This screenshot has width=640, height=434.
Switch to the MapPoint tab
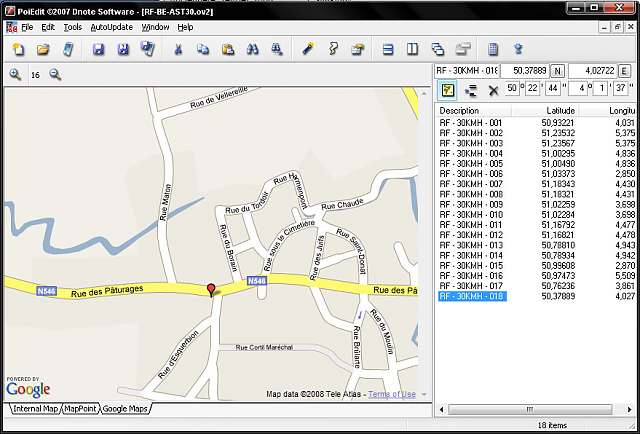[x=80, y=409]
